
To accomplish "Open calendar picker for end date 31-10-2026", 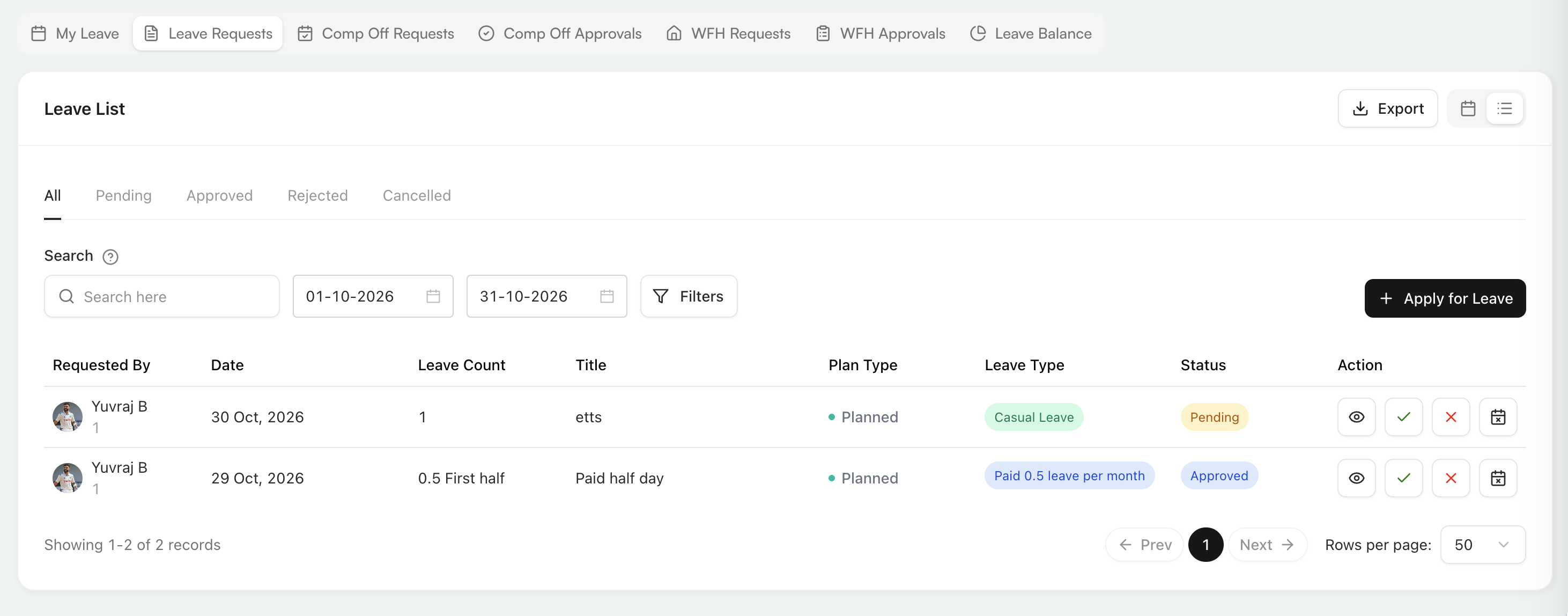I will pos(607,296).
